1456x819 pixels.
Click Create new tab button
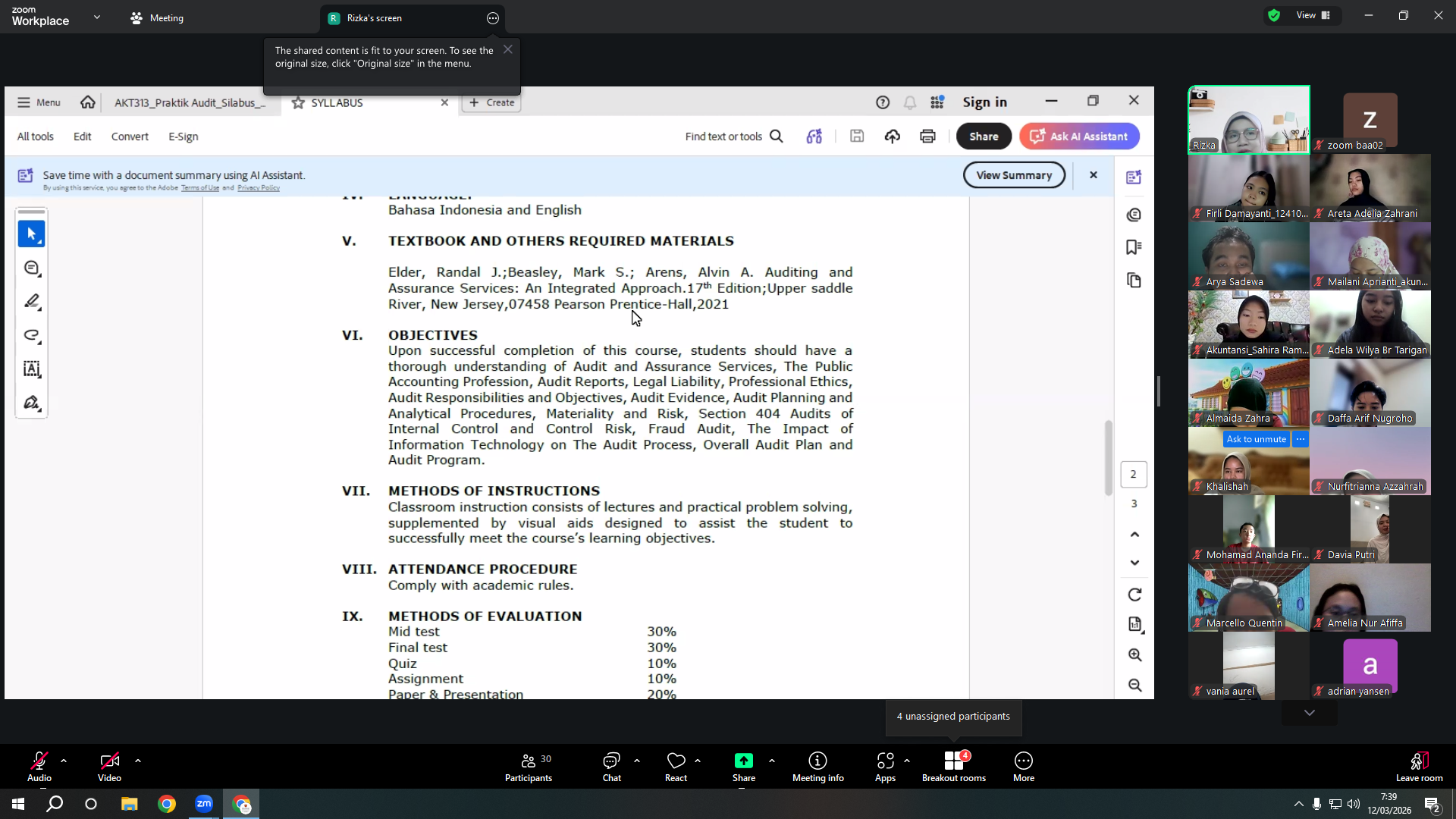[x=491, y=102]
